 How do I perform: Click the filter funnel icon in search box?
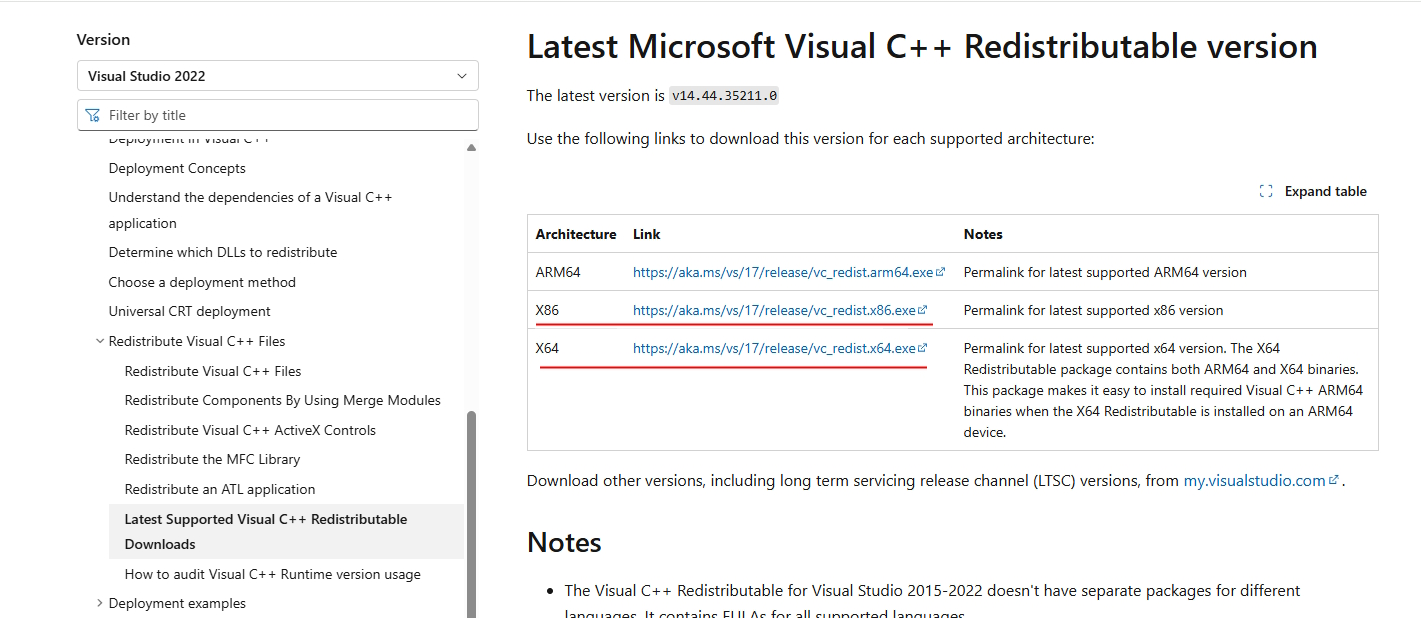pos(93,115)
